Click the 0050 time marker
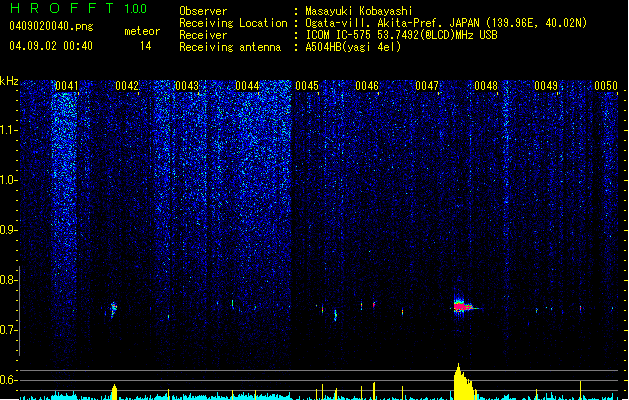The image size is (629, 400). coord(606,86)
